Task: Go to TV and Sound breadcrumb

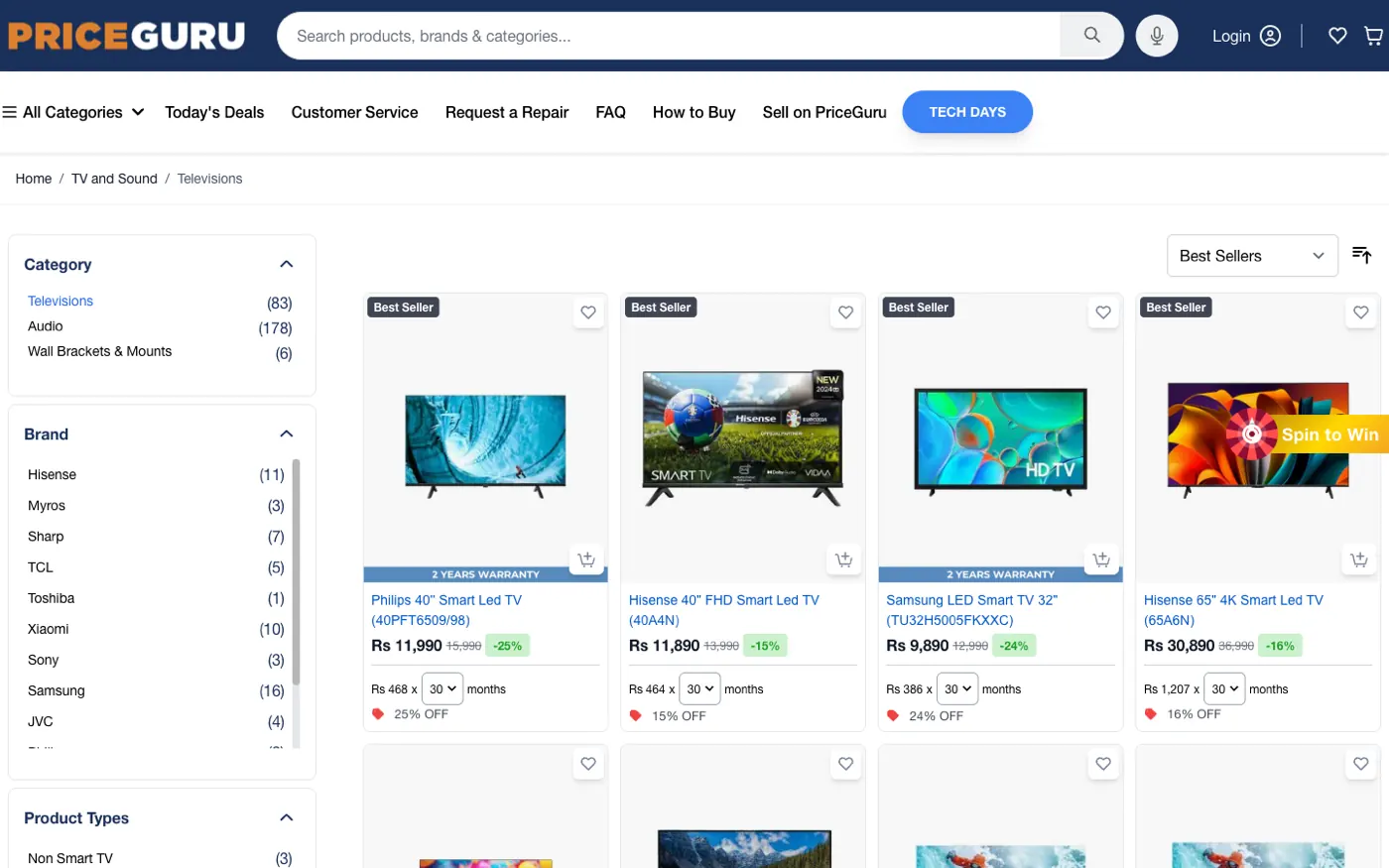Action: click(114, 179)
